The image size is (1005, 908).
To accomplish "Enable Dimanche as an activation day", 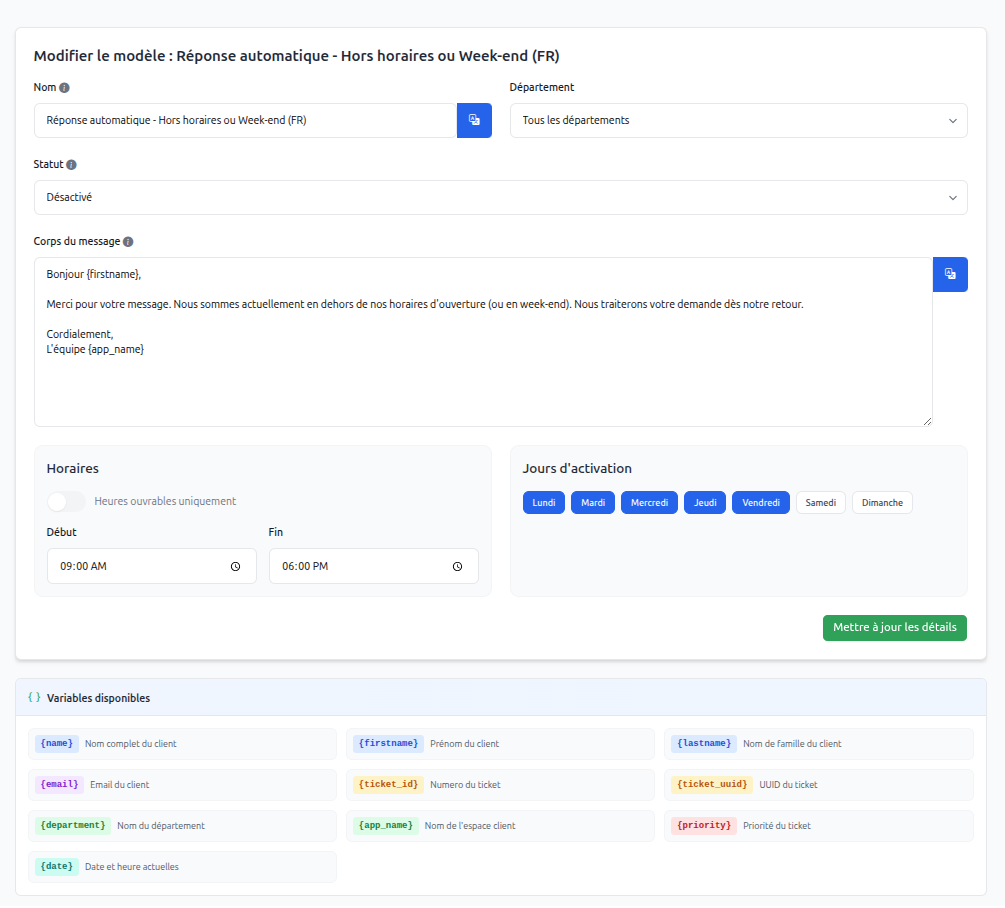I will tap(882, 502).
